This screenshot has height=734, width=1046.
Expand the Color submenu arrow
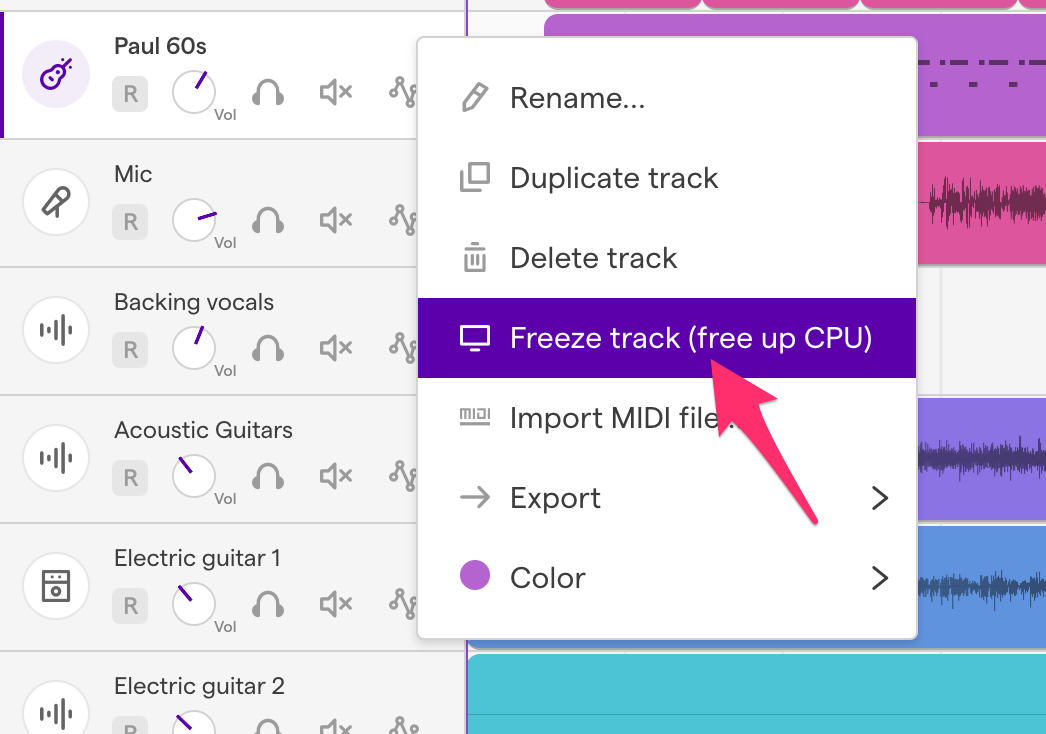[x=880, y=578]
